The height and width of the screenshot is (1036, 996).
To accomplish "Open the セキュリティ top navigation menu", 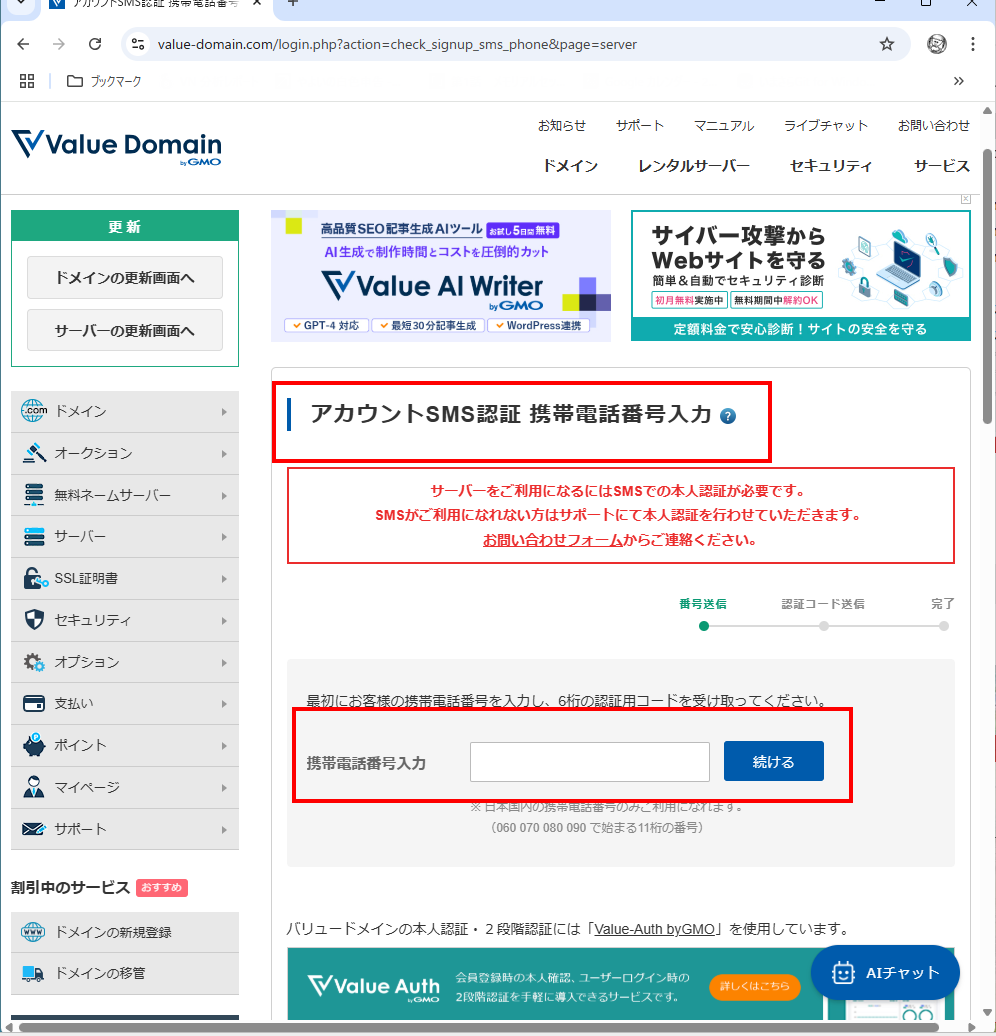I will pyautogui.click(x=831, y=166).
